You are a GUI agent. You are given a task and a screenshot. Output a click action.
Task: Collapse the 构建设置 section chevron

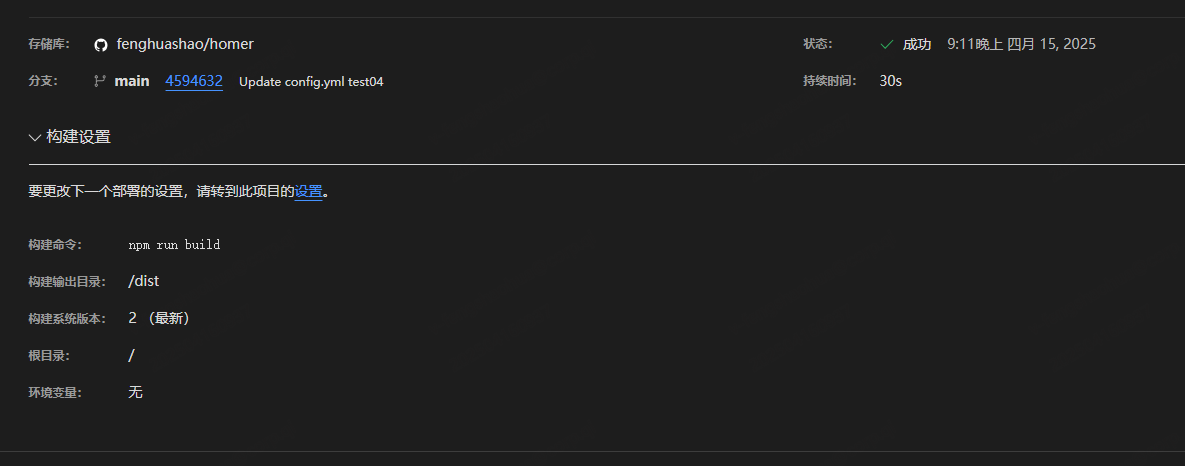coord(35,137)
